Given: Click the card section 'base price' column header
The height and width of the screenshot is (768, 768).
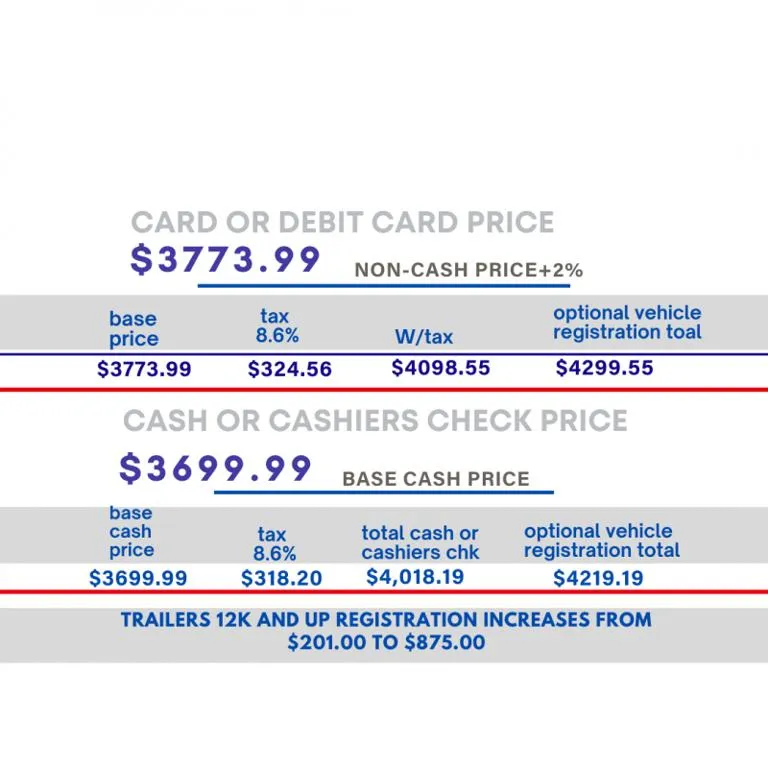Looking at the screenshot, I should point(133,328).
